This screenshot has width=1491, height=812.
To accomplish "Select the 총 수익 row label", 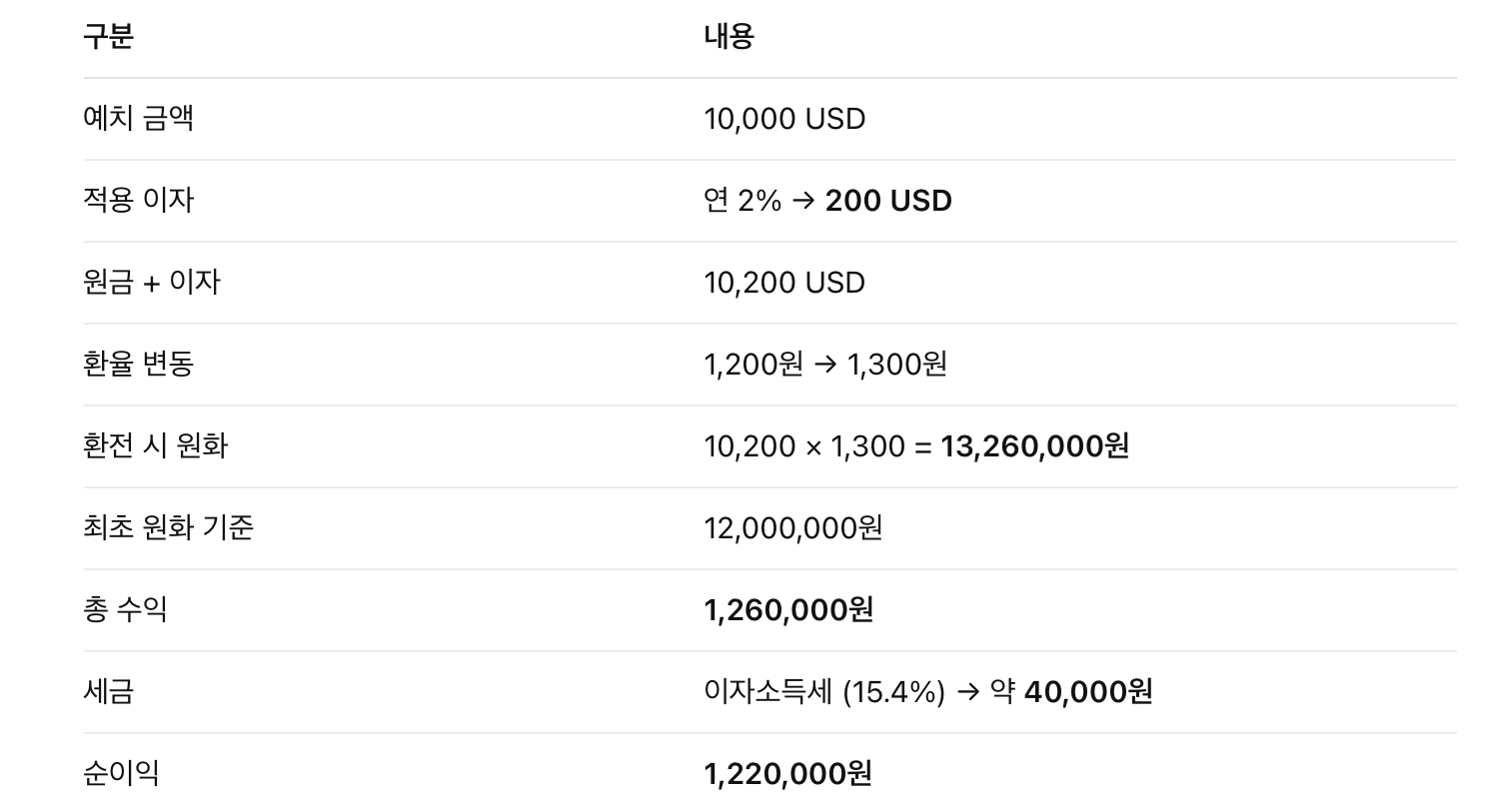I will 125,610.
